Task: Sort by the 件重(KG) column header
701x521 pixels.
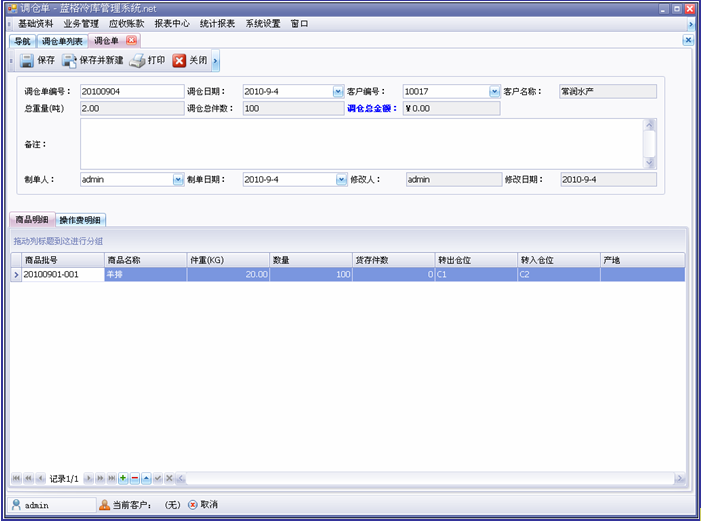Action: tap(228, 260)
